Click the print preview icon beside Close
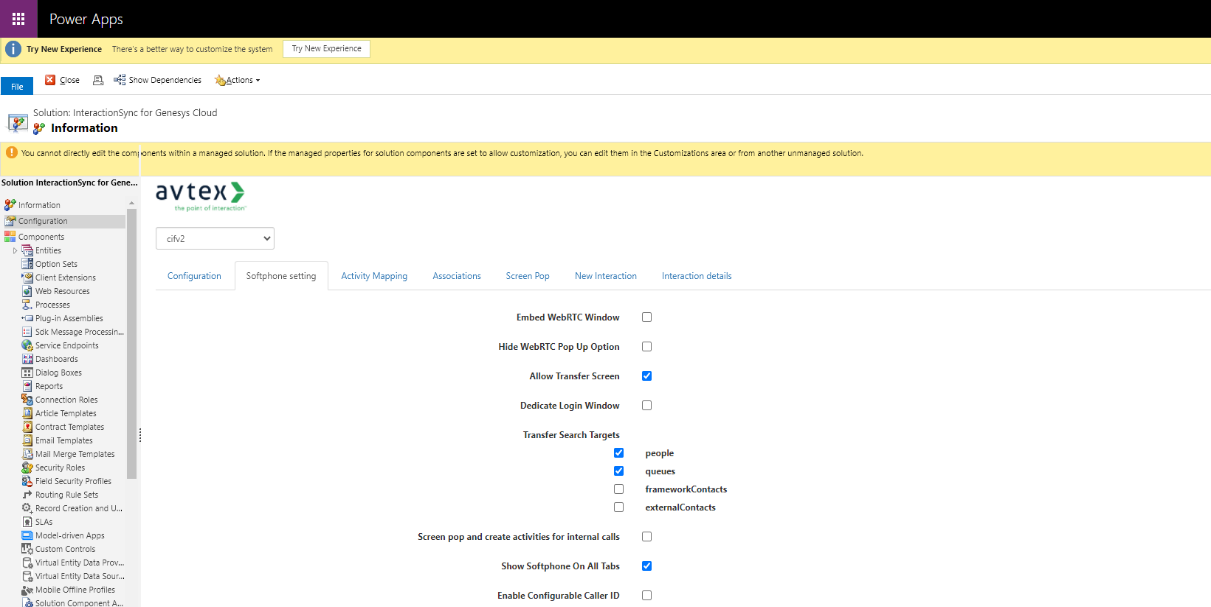 98,80
